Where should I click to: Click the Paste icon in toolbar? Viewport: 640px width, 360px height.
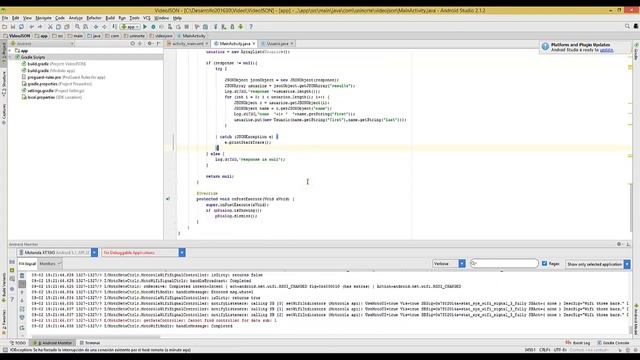[x=67, y=27]
